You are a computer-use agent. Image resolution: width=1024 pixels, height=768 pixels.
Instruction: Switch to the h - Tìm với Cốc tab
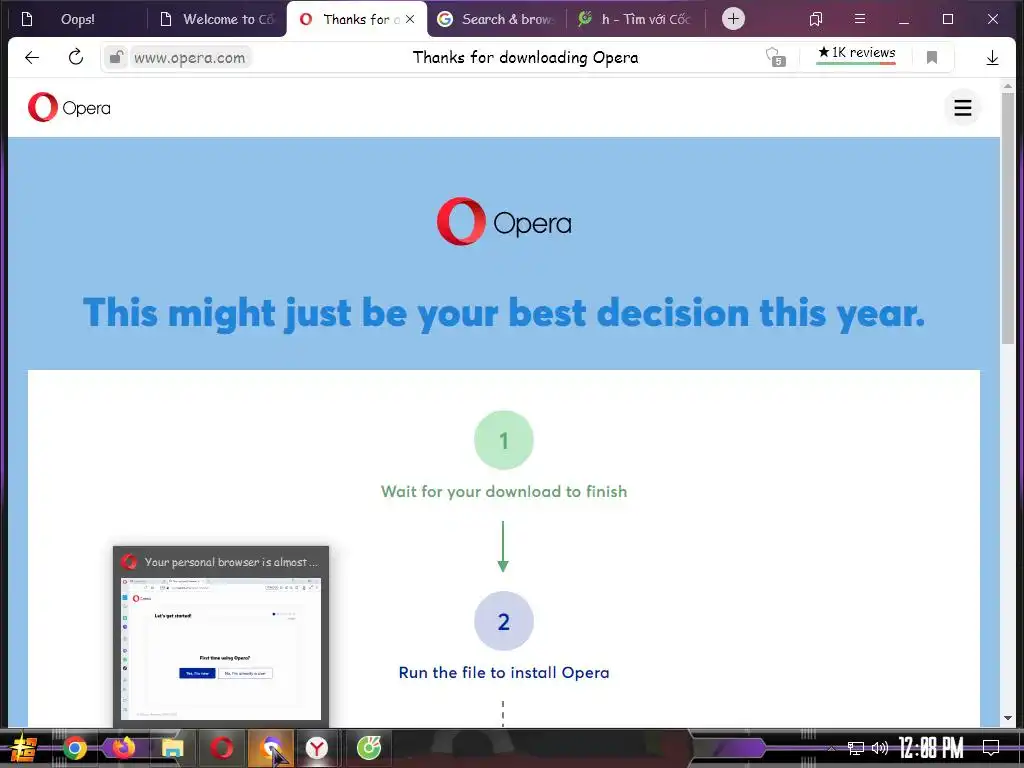pyautogui.click(x=635, y=19)
